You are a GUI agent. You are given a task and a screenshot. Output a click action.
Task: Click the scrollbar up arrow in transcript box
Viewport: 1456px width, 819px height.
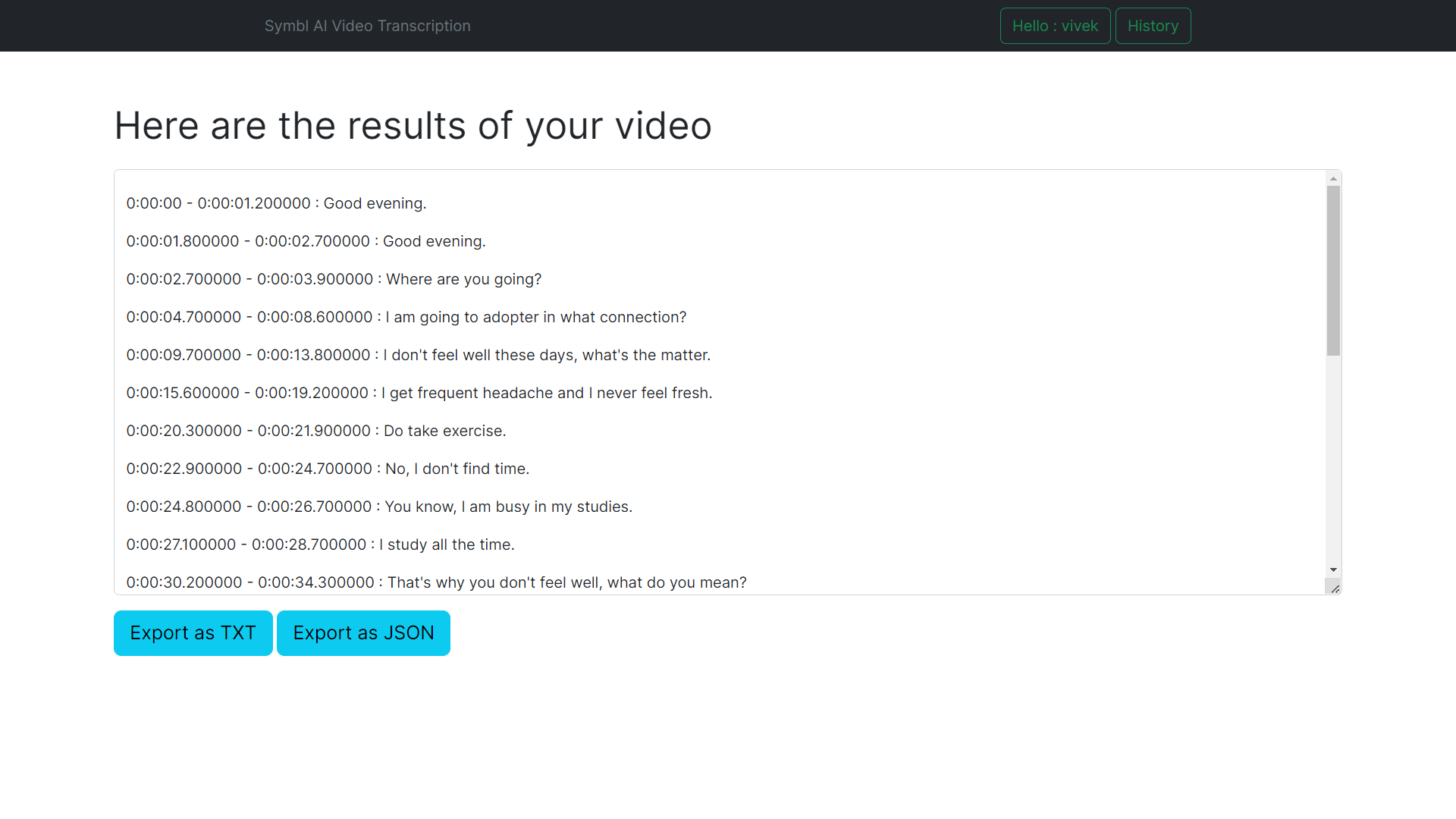(1333, 179)
